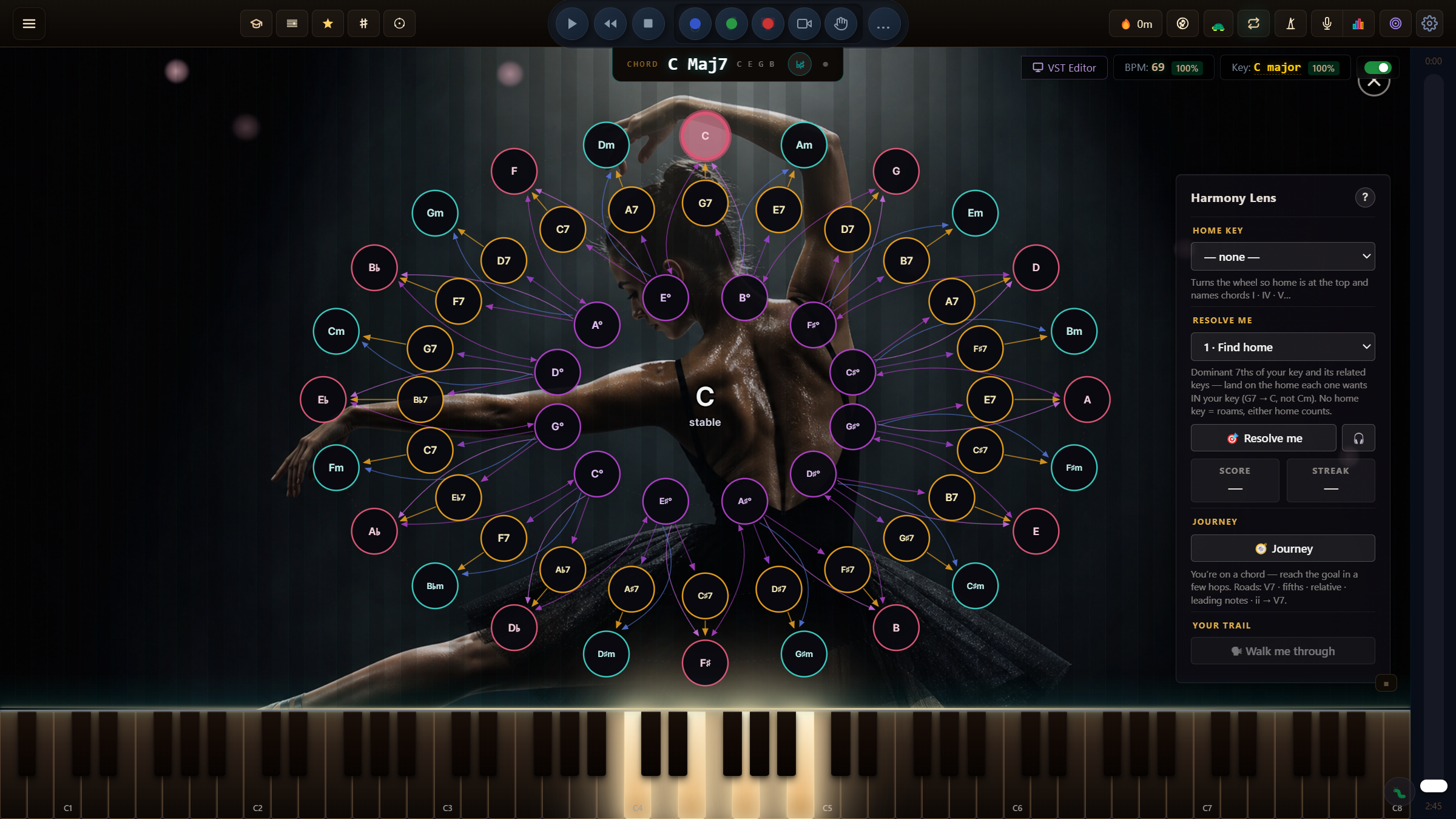
Task: Stop playback with the square button
Action: [x=648, y=24]
